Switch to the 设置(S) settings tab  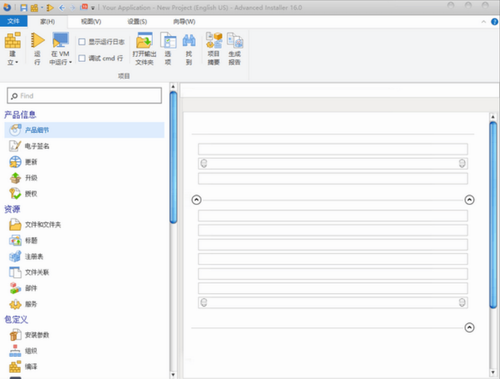[x=137, y=22]
